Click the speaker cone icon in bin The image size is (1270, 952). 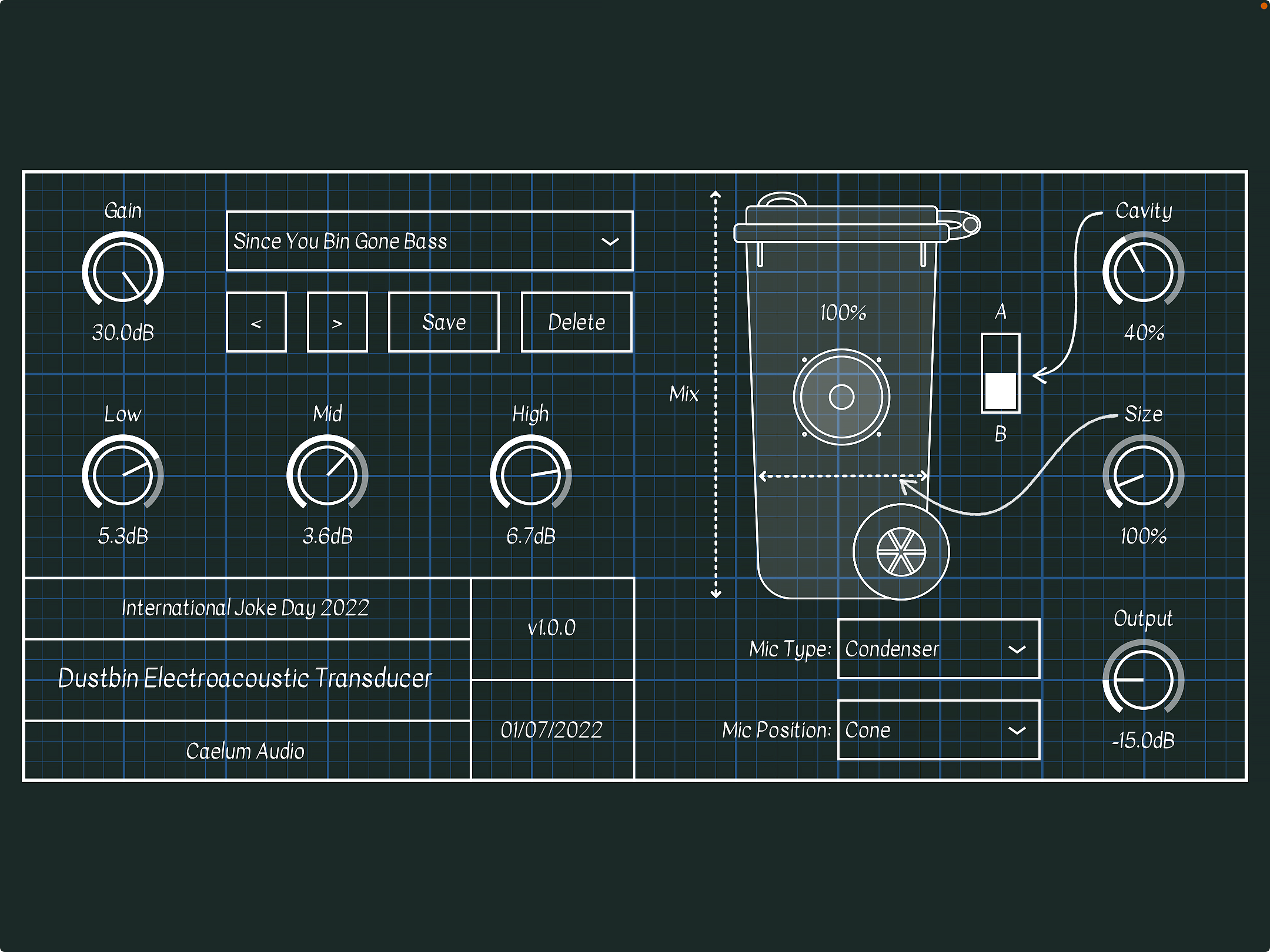coord(841,397)
